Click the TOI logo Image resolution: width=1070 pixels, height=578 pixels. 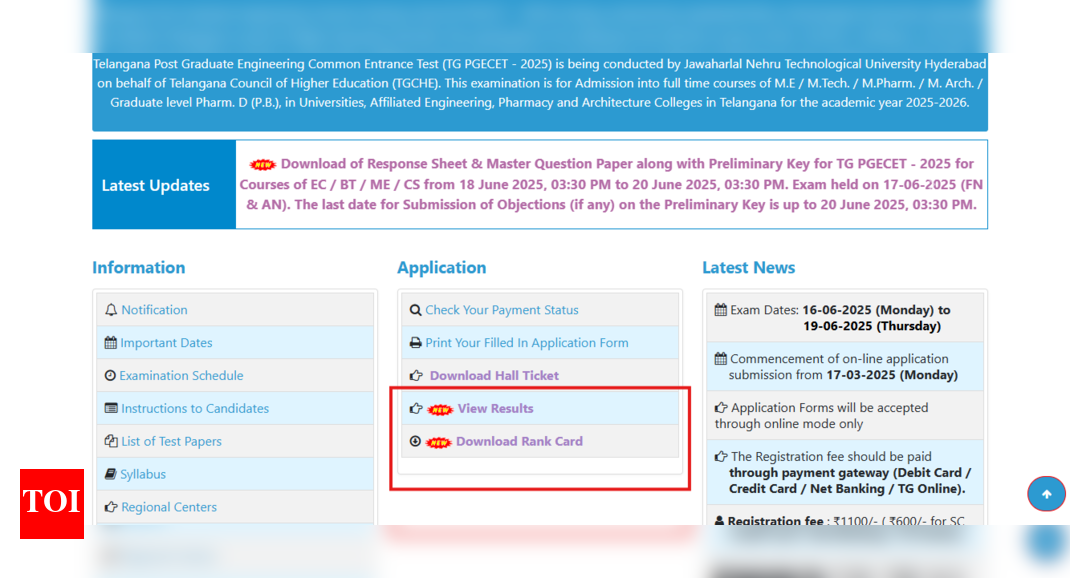click(51, 504)
